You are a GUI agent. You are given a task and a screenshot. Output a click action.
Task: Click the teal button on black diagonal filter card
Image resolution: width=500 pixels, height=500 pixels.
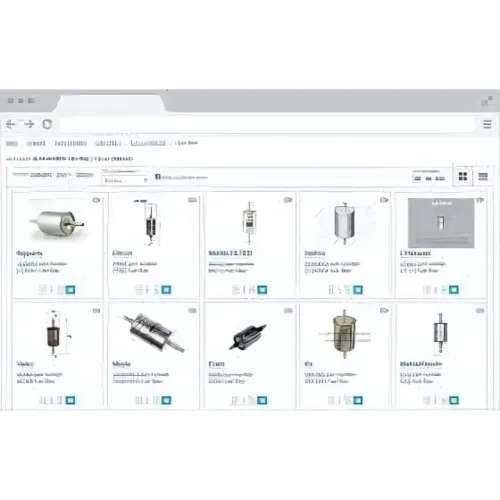point(262,400)
